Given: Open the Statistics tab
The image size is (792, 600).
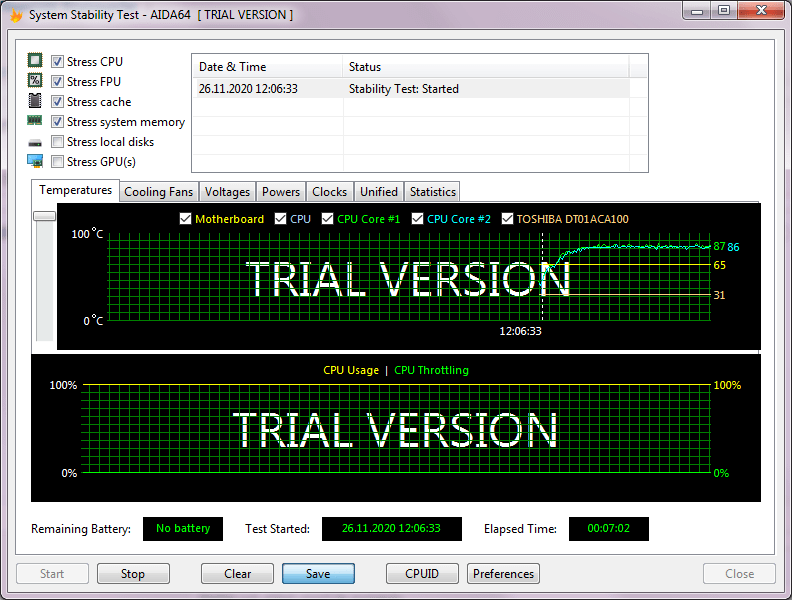Looking at the screenshot, I should 432,192.
